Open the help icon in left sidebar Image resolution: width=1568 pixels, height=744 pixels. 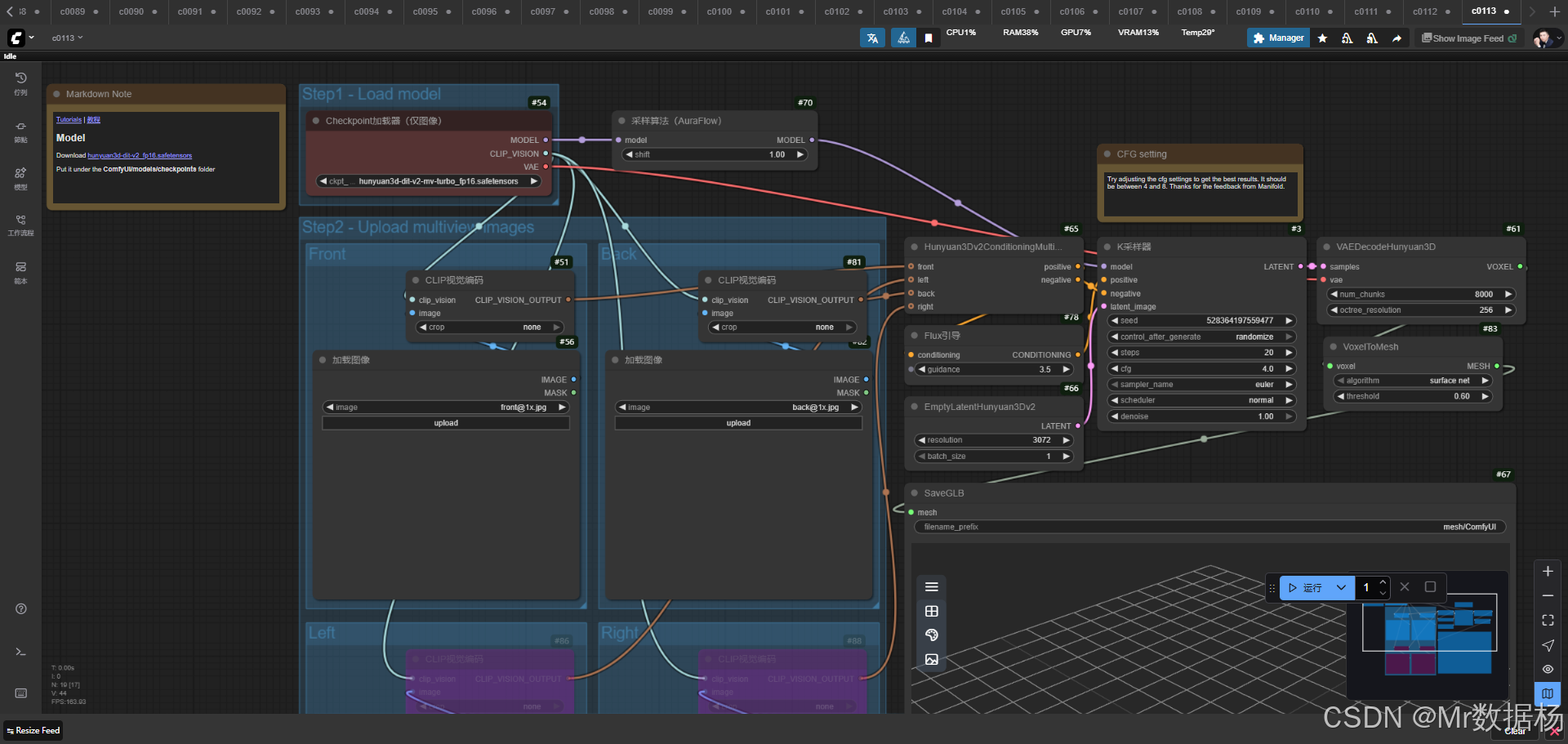tap(21, 608)
